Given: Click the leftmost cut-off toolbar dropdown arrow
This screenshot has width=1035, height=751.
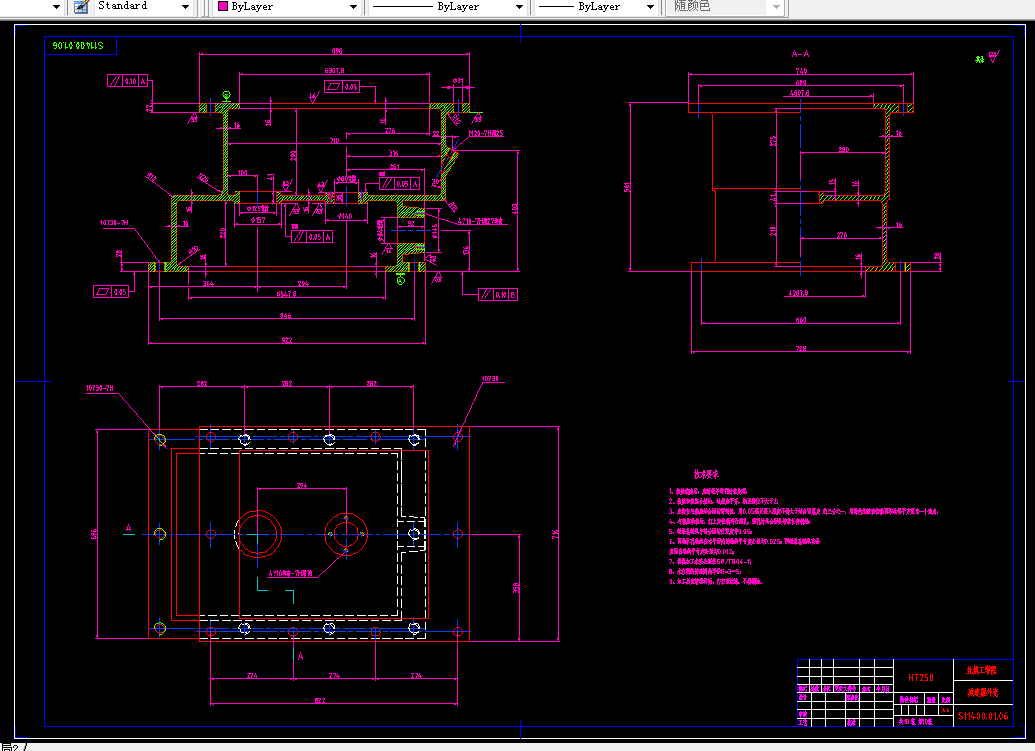Looking at the screenshot, I should point(56,7).
